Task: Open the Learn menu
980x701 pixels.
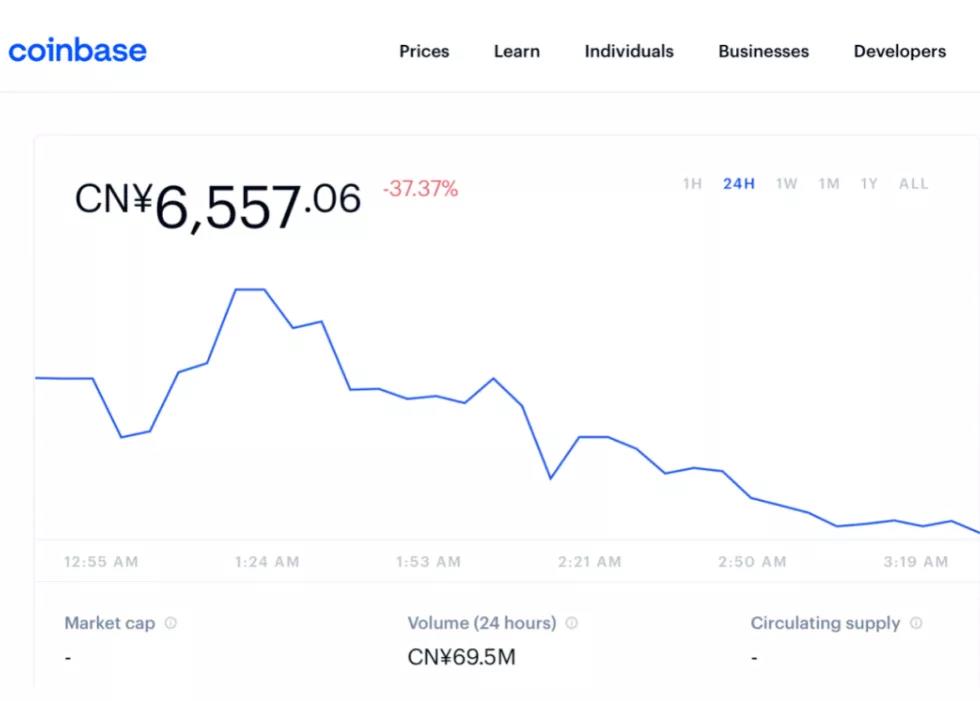Action: click(516, 51)
